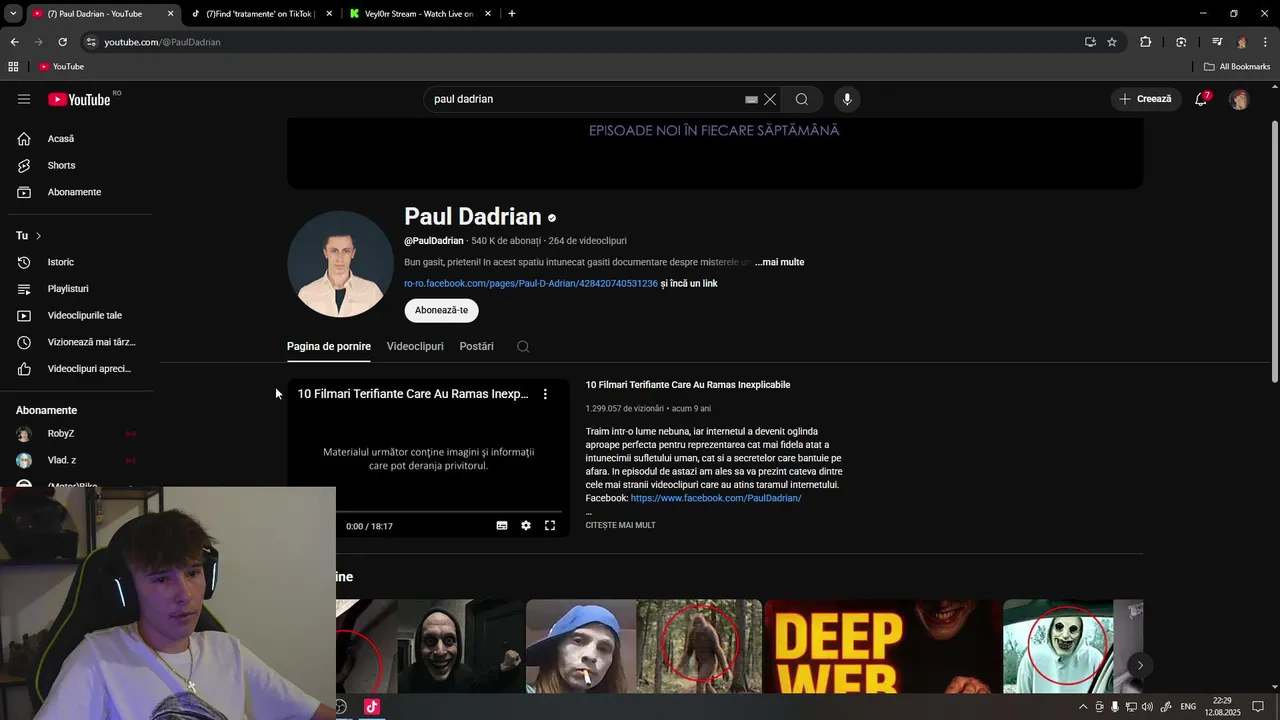
Task: Go back in Chrome navigation
Action: [14, 42]
